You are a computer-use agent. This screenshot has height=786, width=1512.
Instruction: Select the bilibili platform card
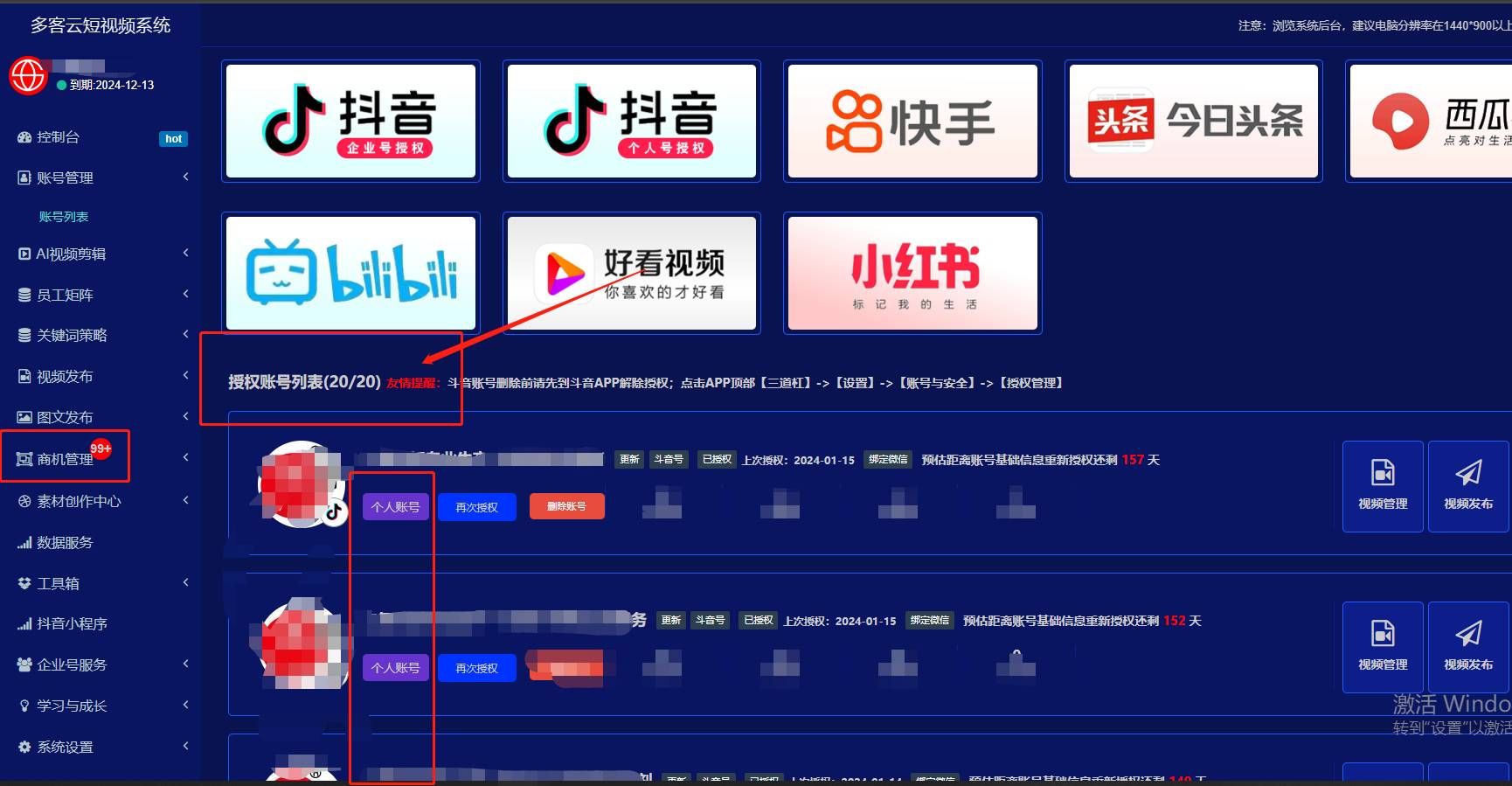tap(350, 273)
